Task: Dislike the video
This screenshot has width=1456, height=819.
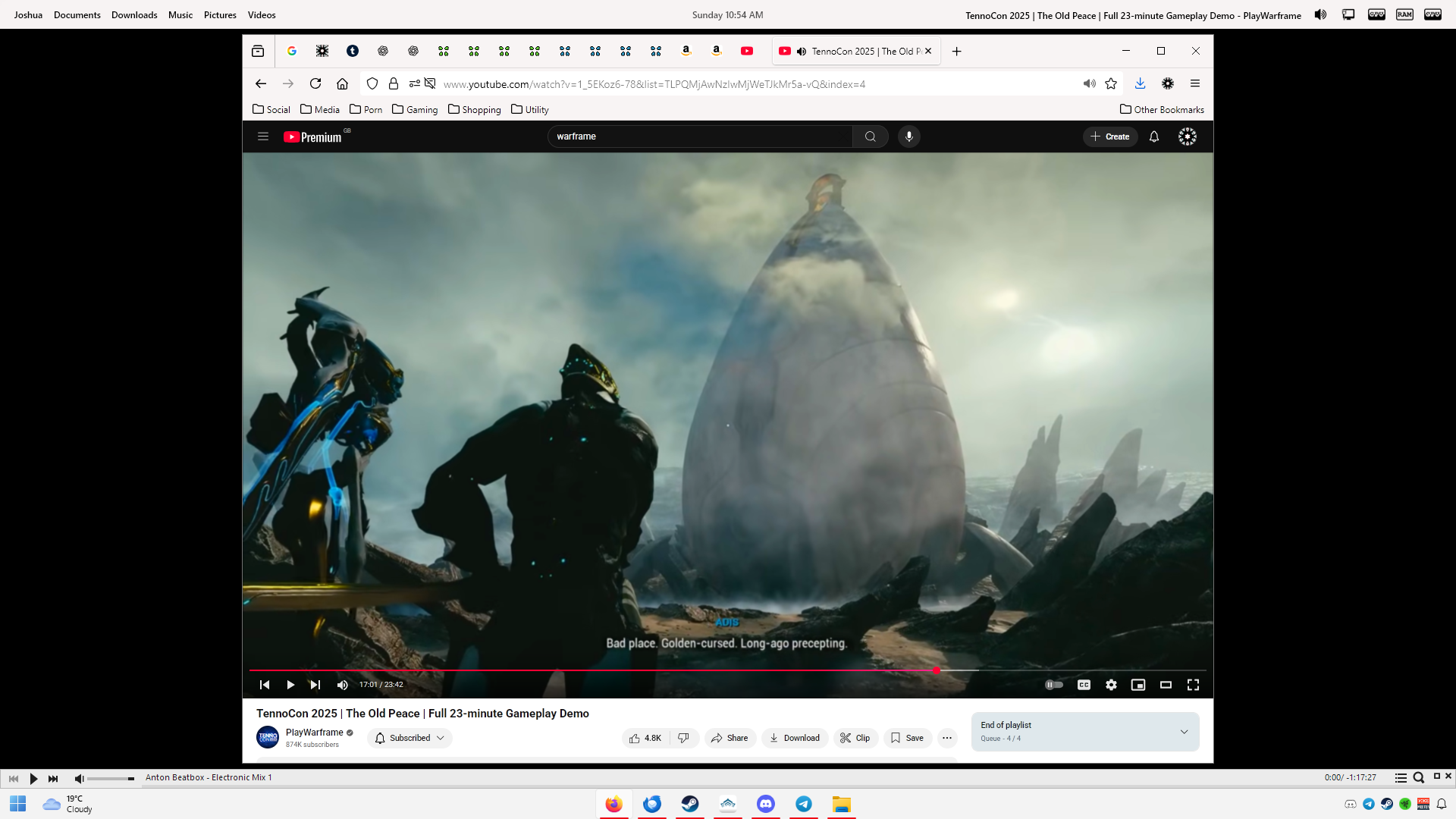Action: 684,738
